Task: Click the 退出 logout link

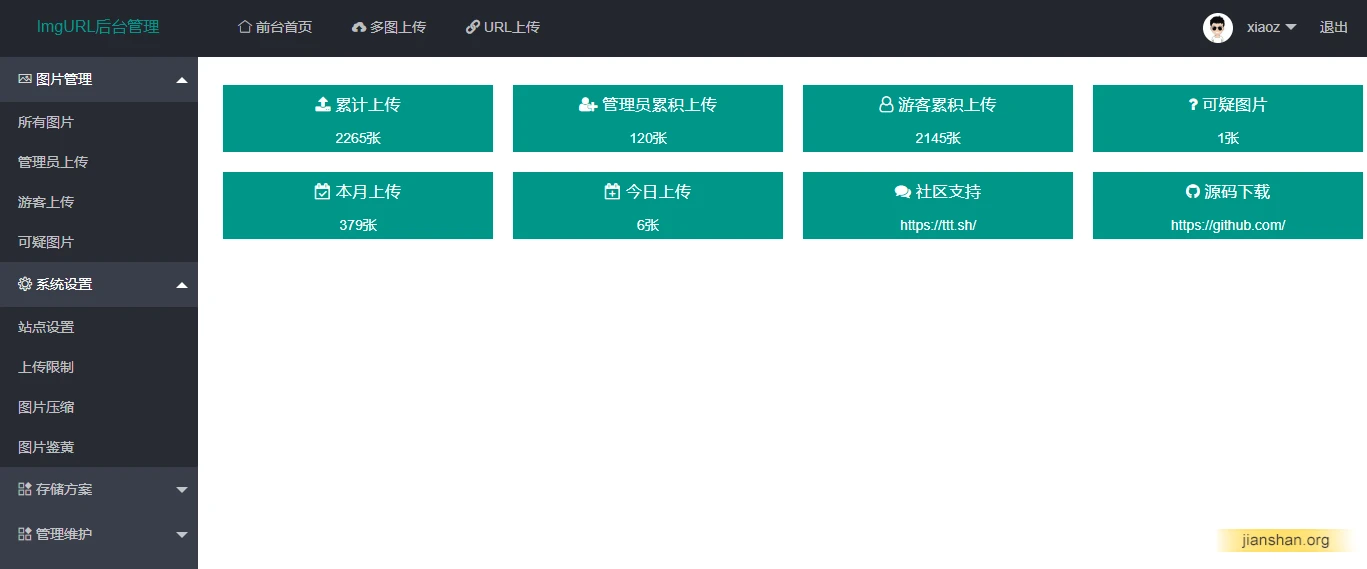Action: click(x=1334, y=27)
